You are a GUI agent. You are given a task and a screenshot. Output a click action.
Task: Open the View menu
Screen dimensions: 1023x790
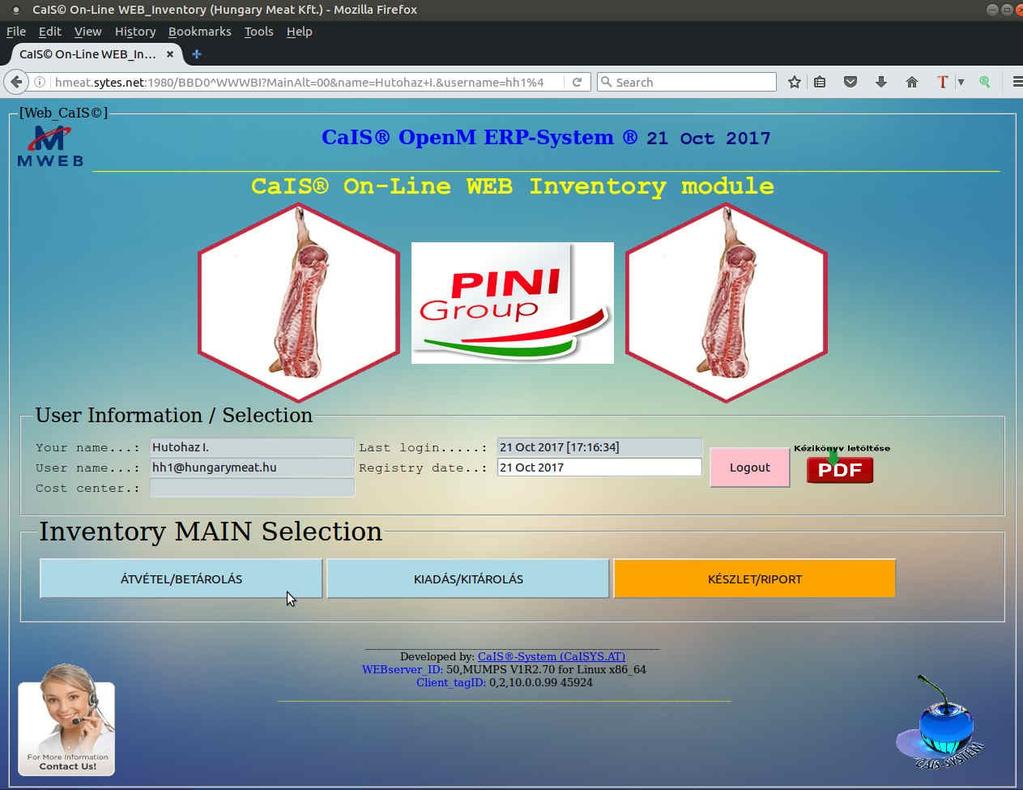coord(87,31)
